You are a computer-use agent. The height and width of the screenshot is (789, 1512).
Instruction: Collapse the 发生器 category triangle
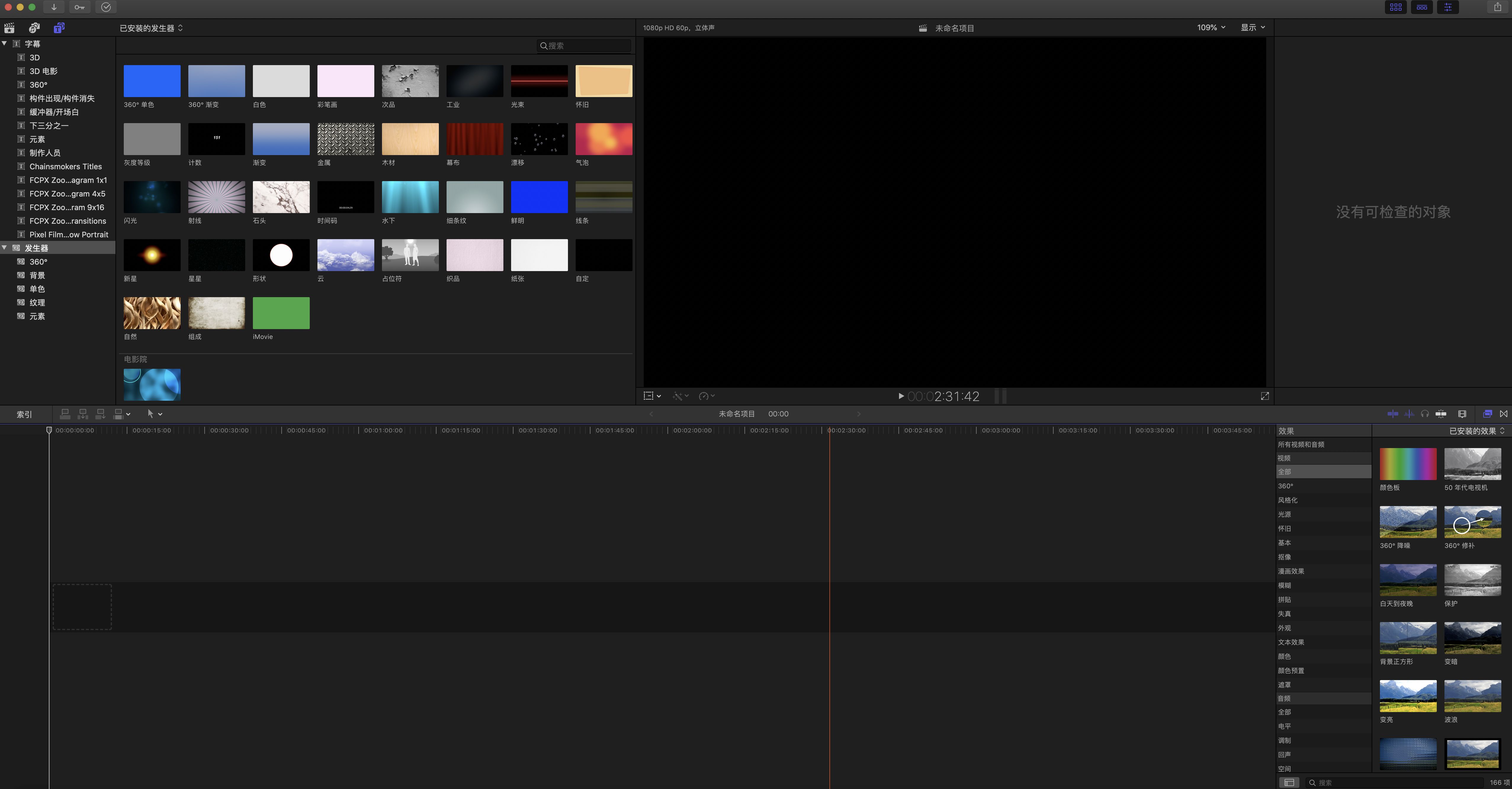[5, 248]
